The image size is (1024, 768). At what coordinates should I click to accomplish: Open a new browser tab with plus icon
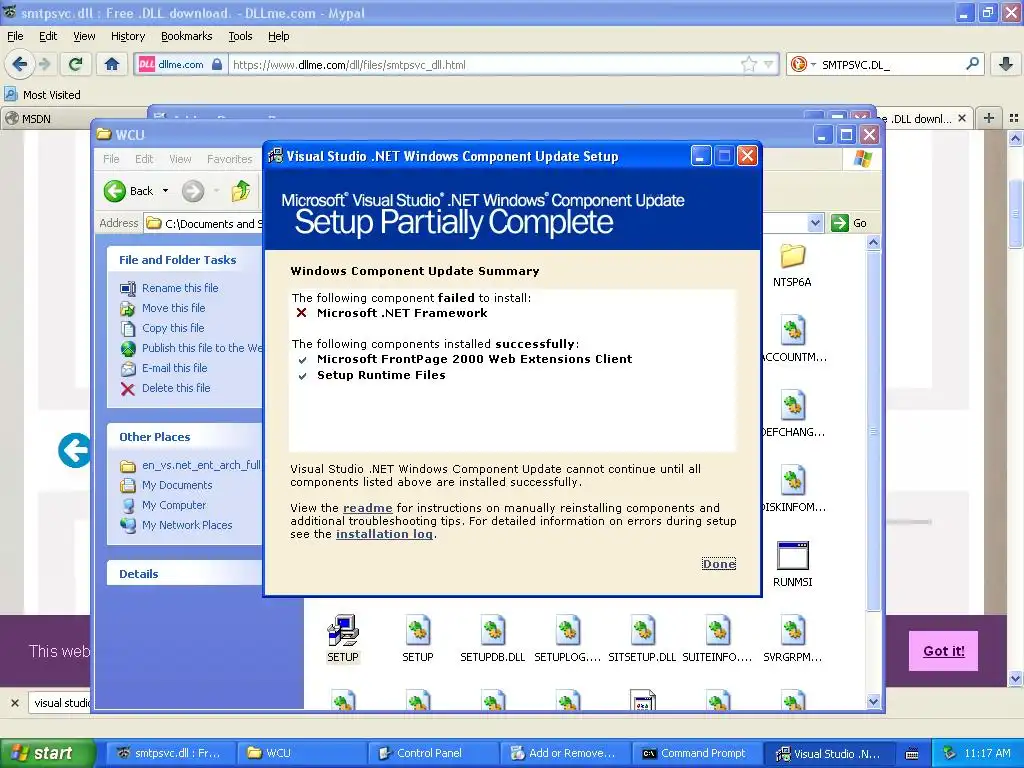coord(989,118)
